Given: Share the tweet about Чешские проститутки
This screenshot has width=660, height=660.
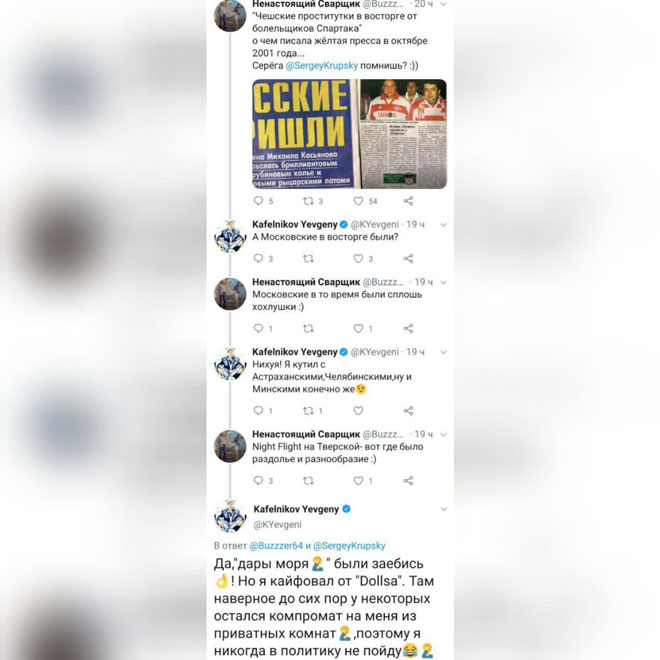Looking at the screenshot, I should (x=408, y=201).
